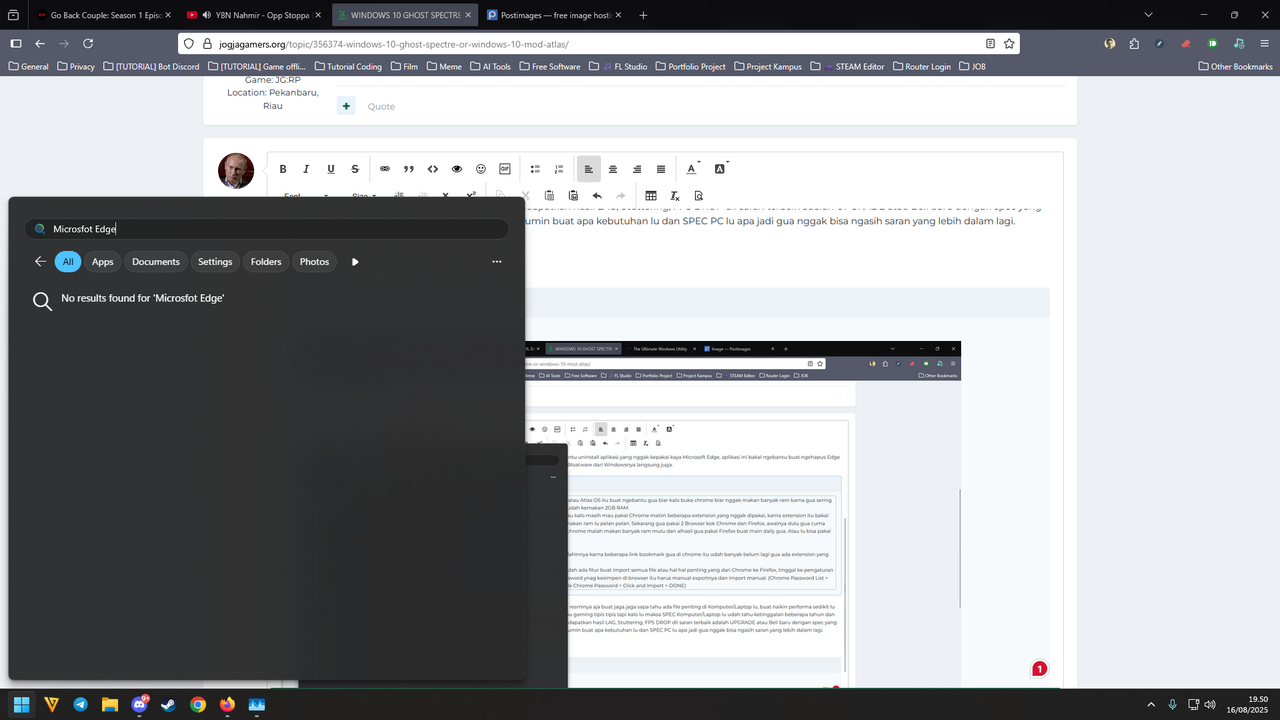Show hidden system tray icons
The width and height of the screenshot is (1280, 720).
[1150, 704]
